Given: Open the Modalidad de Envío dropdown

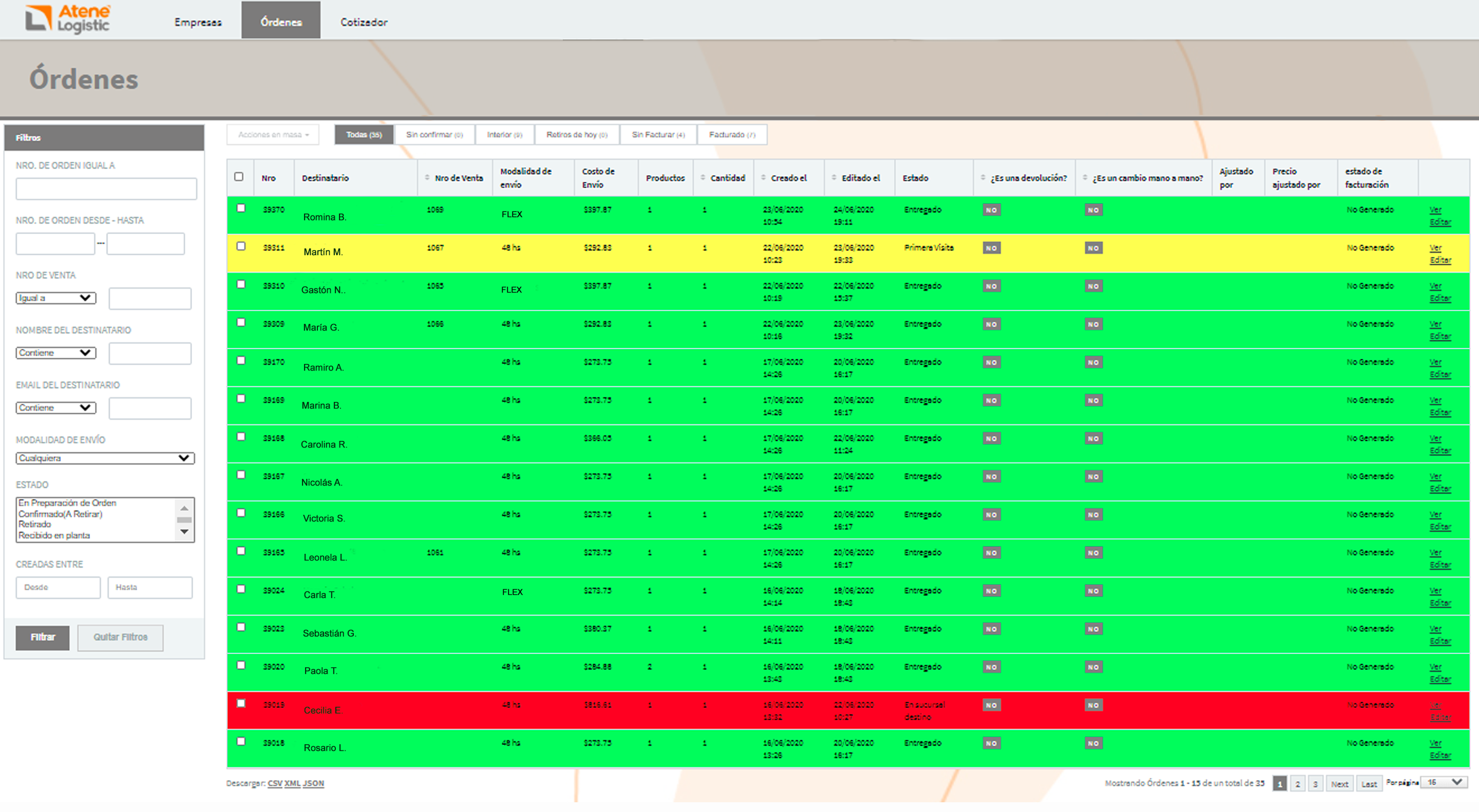Looking at the screenshot, I should (x=105, y=458).
